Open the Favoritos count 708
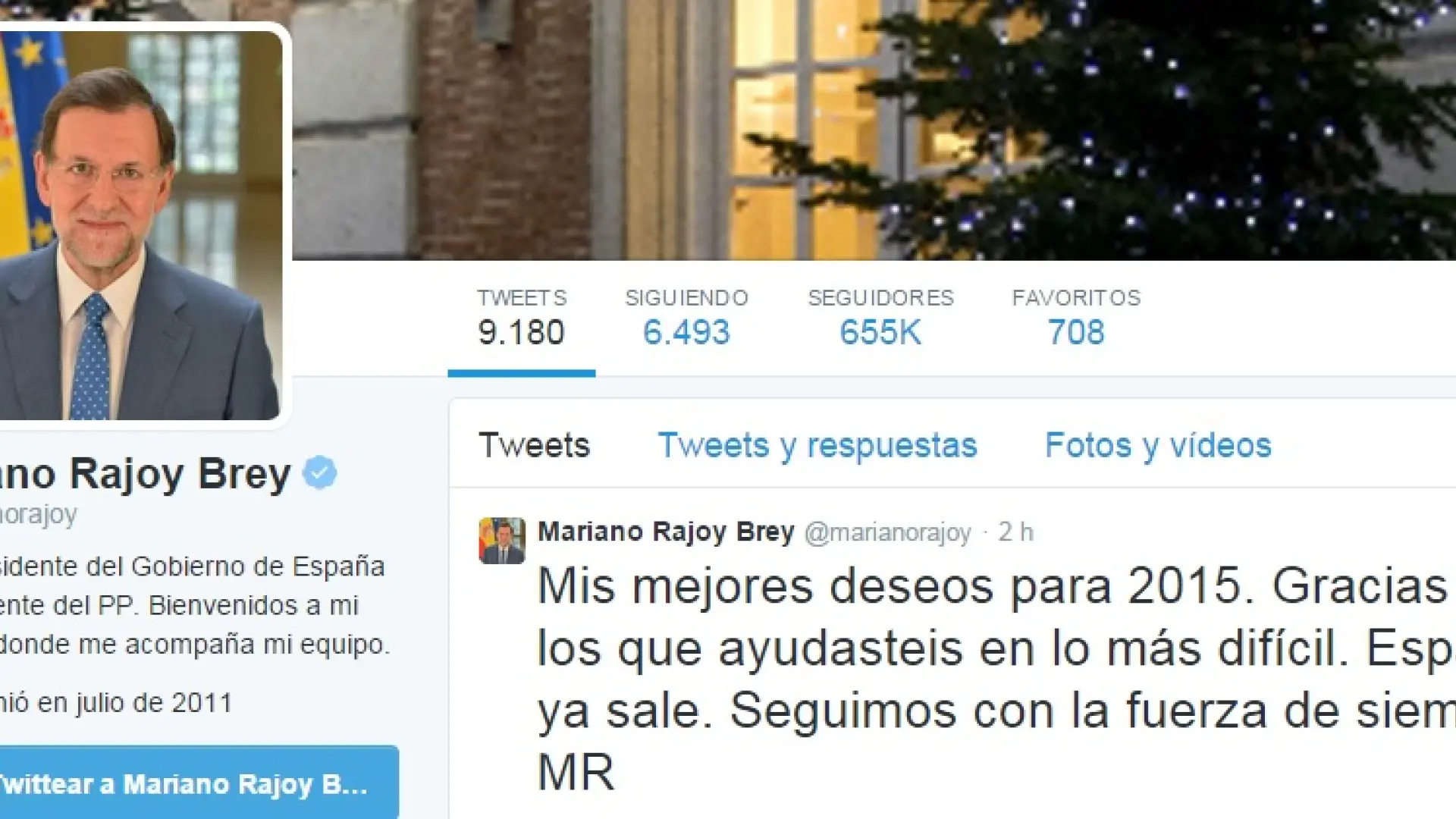Image resolution: width=1456 pixels, height=819 pixels. [1076, 318]
